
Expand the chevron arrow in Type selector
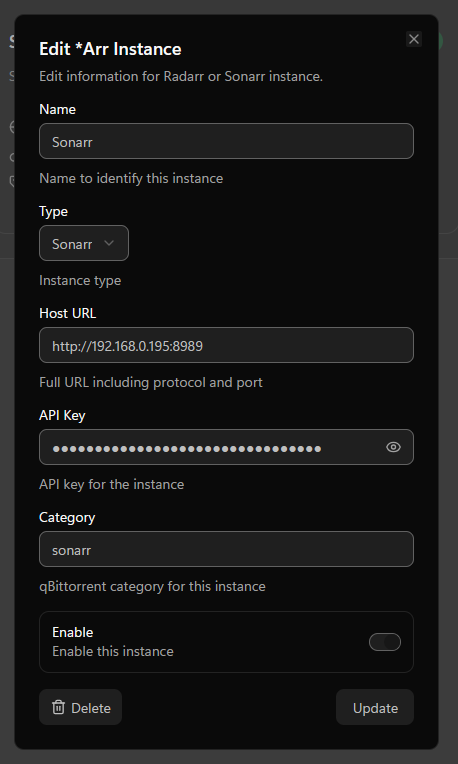109,243
